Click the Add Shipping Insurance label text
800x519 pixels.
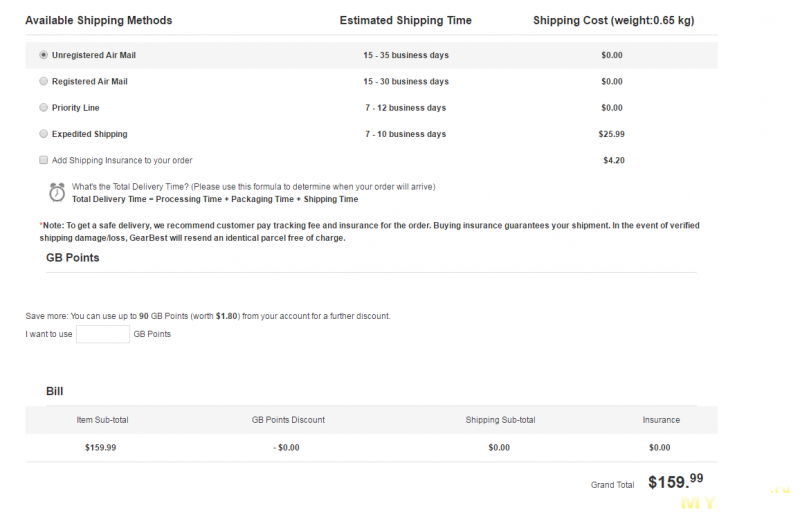(x=122, y=160)
